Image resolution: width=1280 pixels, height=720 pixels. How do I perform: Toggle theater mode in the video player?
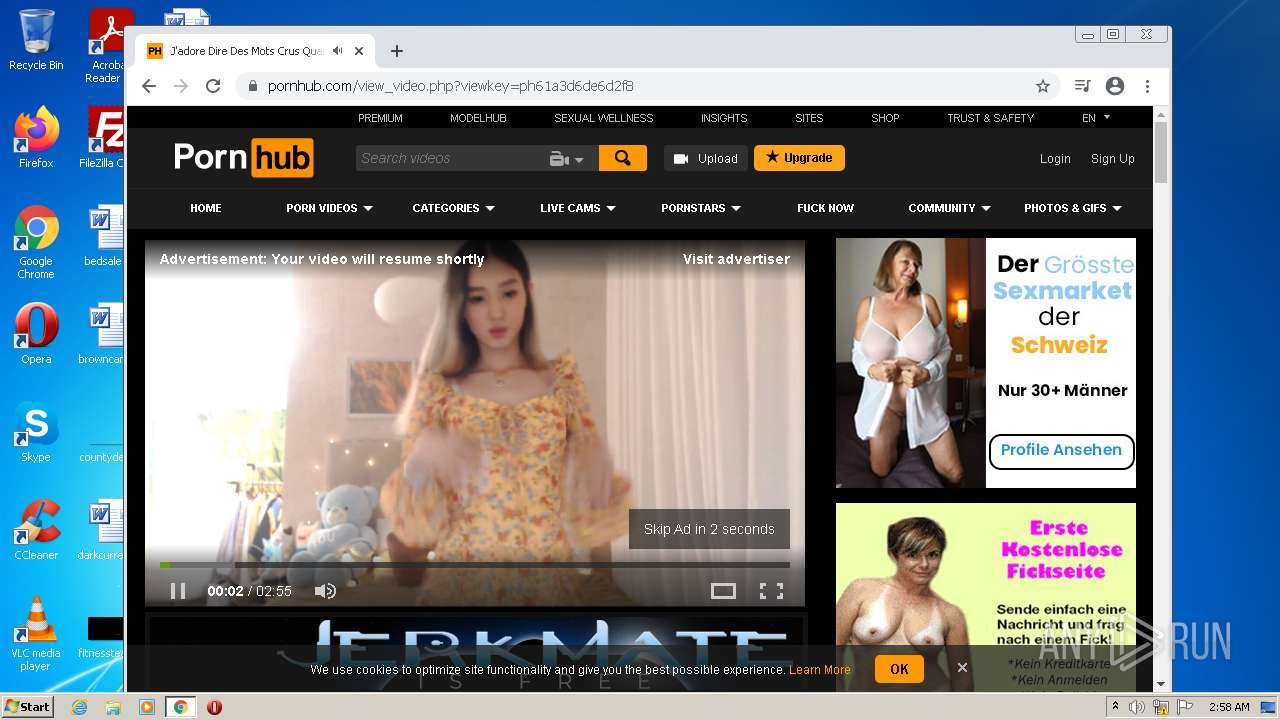point(723,591)
